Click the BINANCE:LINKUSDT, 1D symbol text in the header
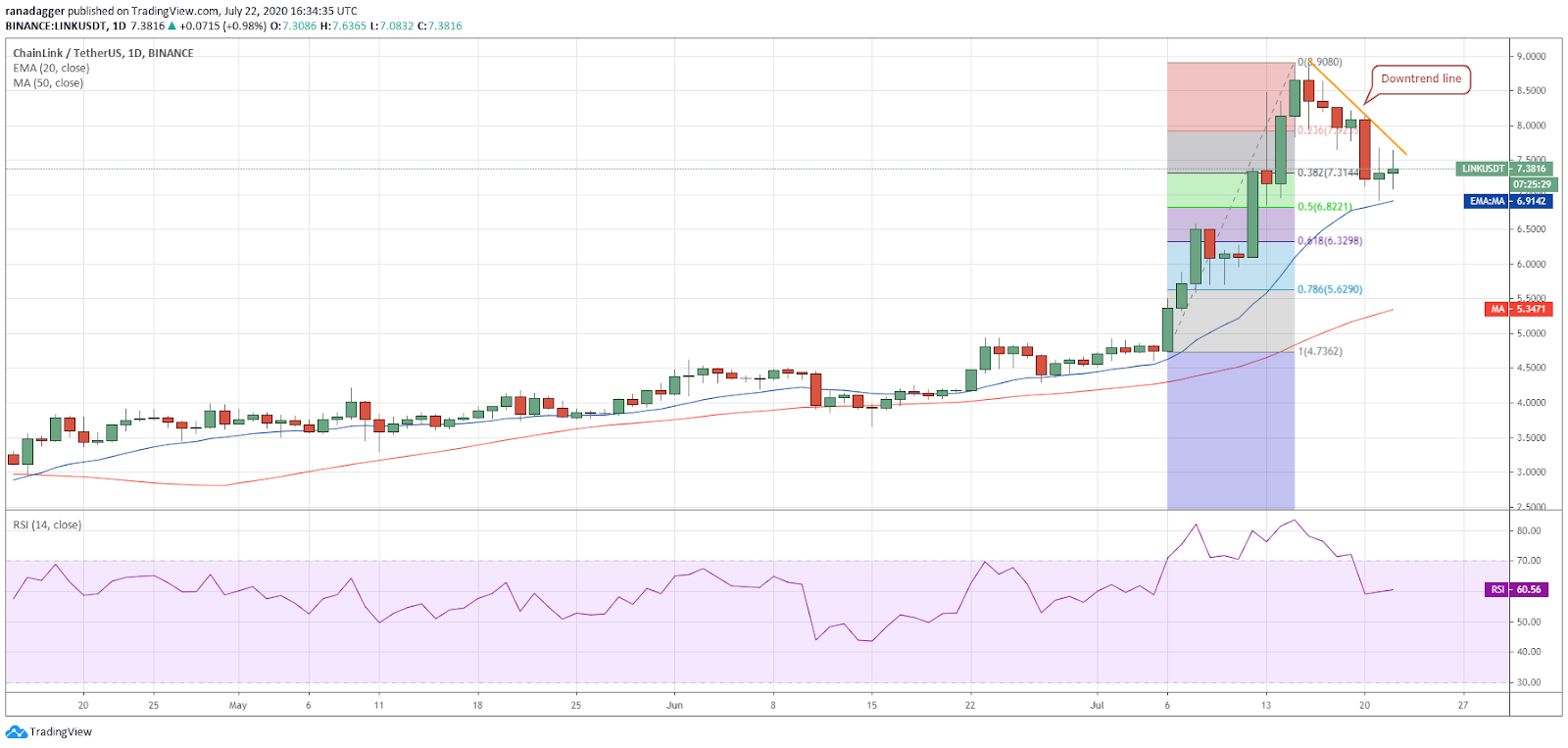Screen dimensions: 1568x748 (66, 25)
